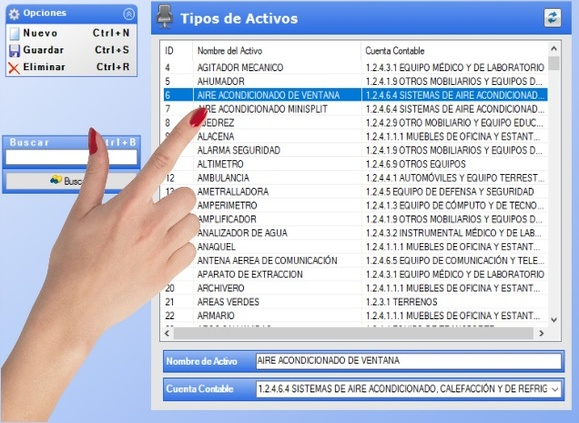
Task: Select the AMPERIMETRO row
Action: (355, 205)
